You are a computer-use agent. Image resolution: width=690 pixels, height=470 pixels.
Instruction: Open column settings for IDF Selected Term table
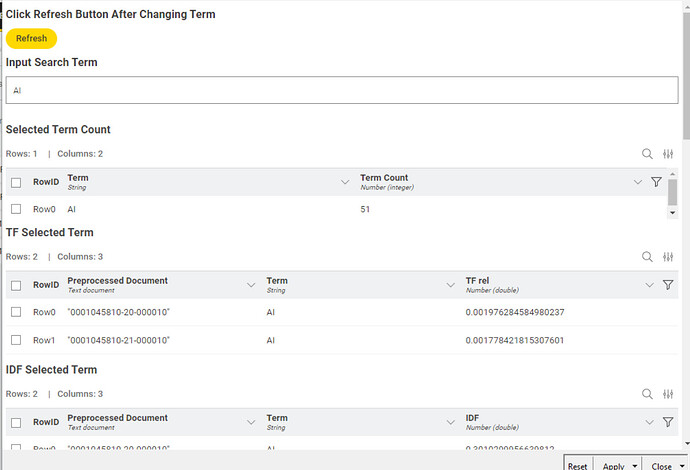tap(669, 394)
